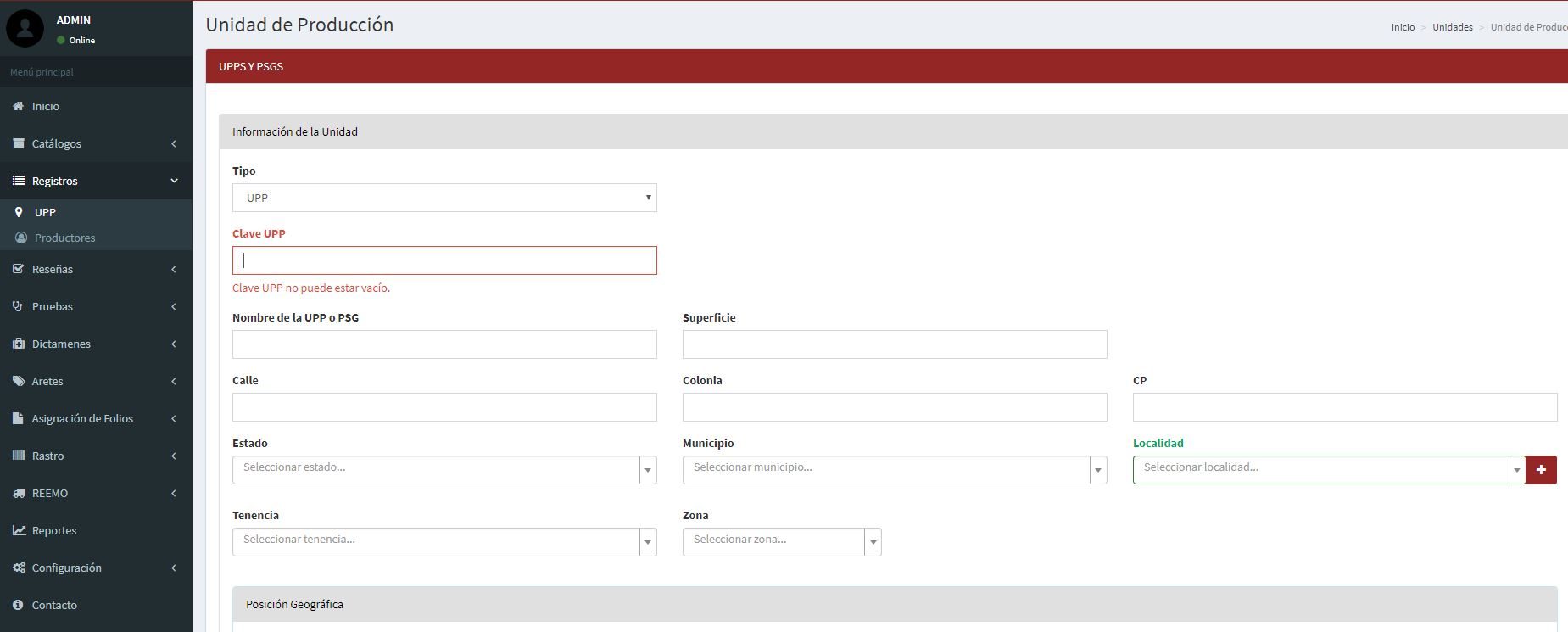Focus the CP postal code field

click(x=1345, y=407)
